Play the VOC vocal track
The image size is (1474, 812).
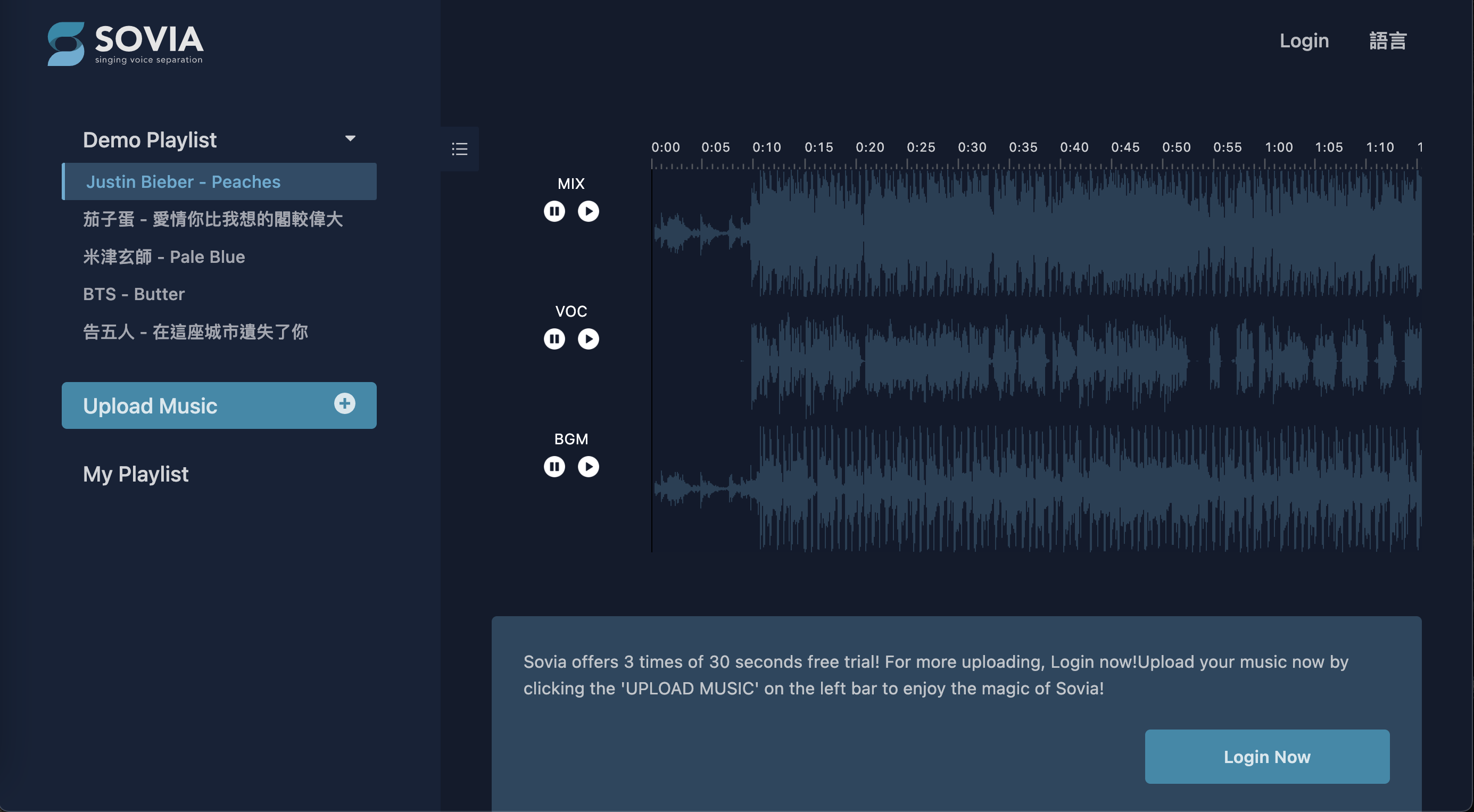coord(587,339)
